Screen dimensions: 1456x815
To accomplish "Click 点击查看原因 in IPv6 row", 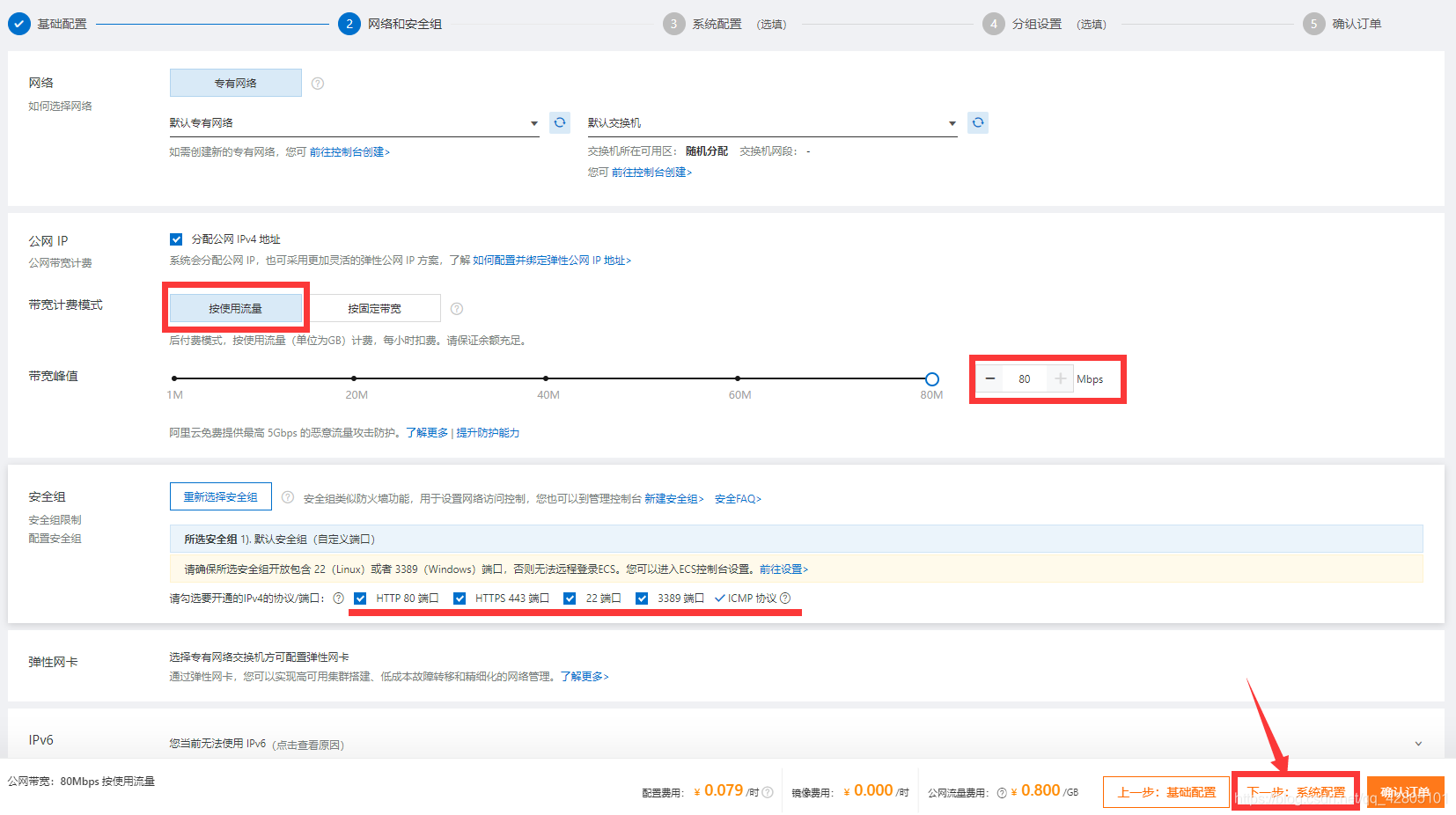I will pos(308,745).
